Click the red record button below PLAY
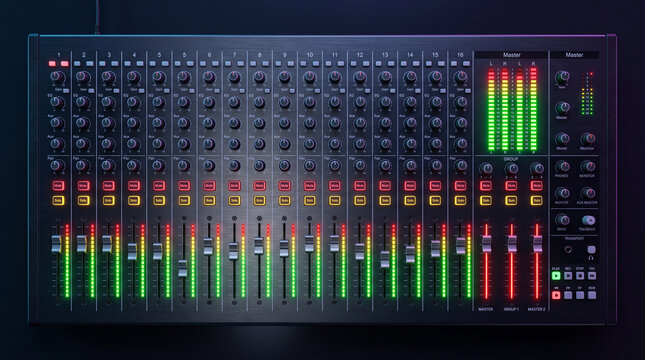This screenshot has height=360, width=645. 556,295
